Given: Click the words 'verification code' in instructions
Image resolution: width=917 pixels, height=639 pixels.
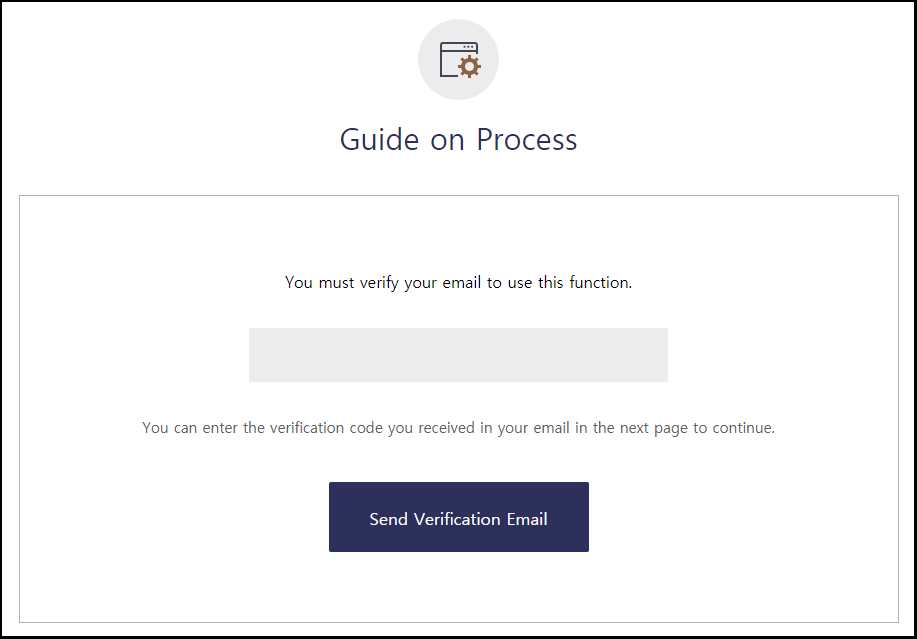Looking at the screenshot, I should 326,429.
